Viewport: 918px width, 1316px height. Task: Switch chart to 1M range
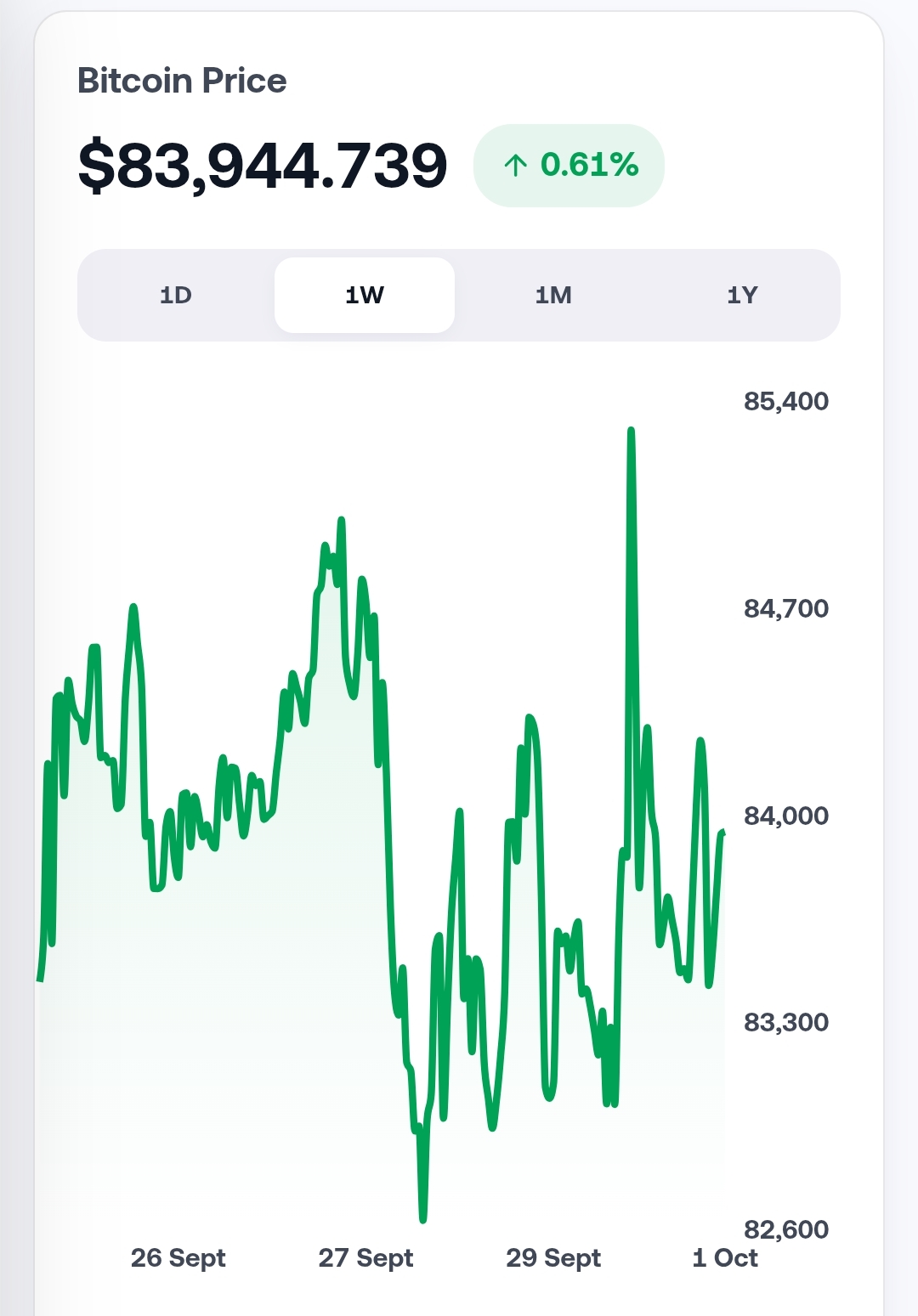coord(553,295)
